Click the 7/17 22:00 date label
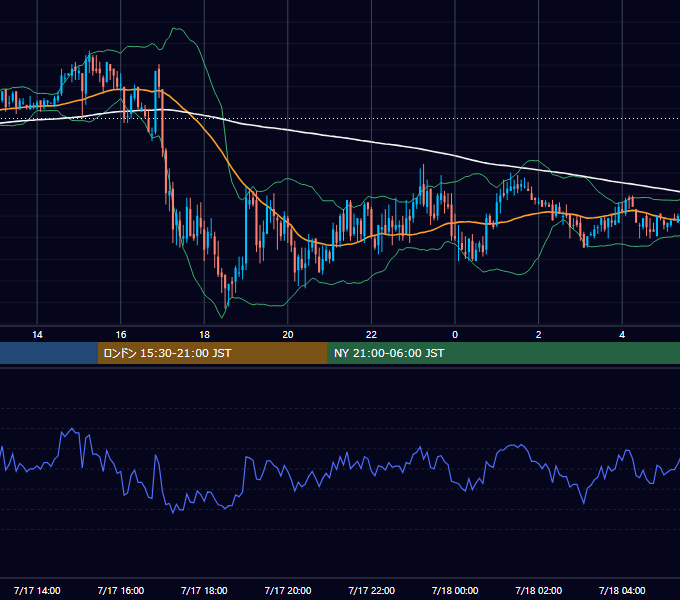Screen dimensions: 680x600 click(x=372, y=590)
